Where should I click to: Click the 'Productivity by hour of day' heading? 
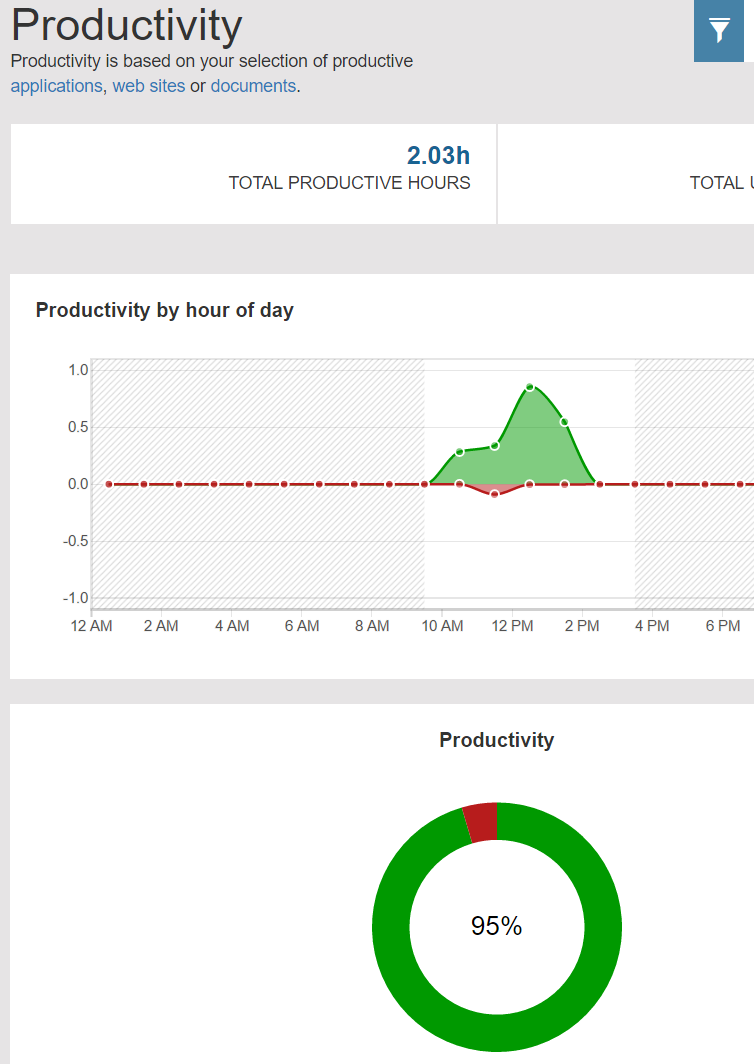164,310
